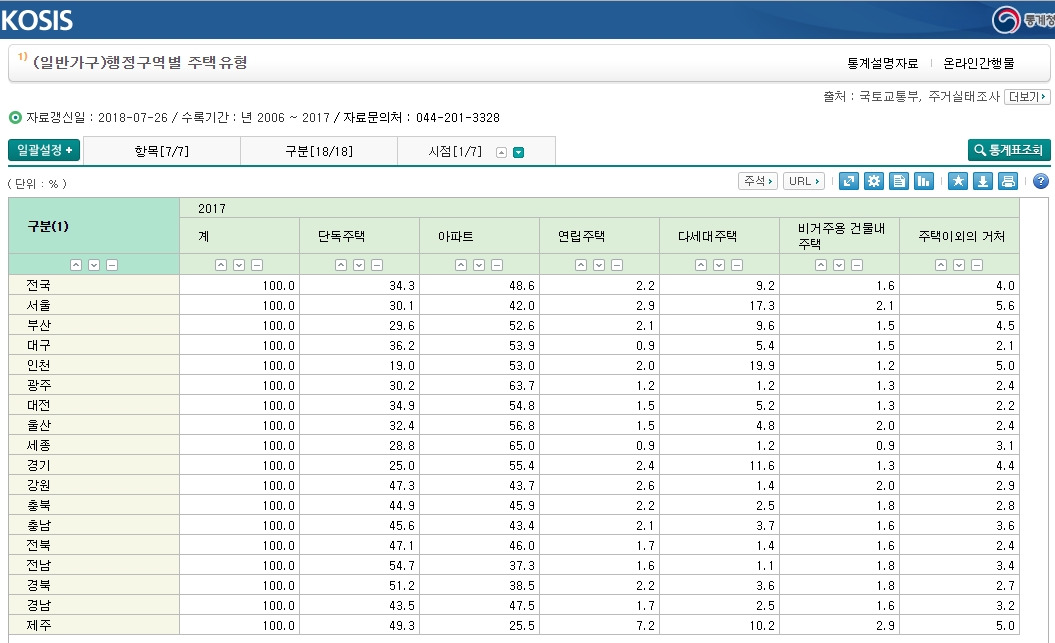Click the 통계표조회 search button
The height and width of the screenshot is (643, 1055).
pyautogui.click(x=1009, y=150)
